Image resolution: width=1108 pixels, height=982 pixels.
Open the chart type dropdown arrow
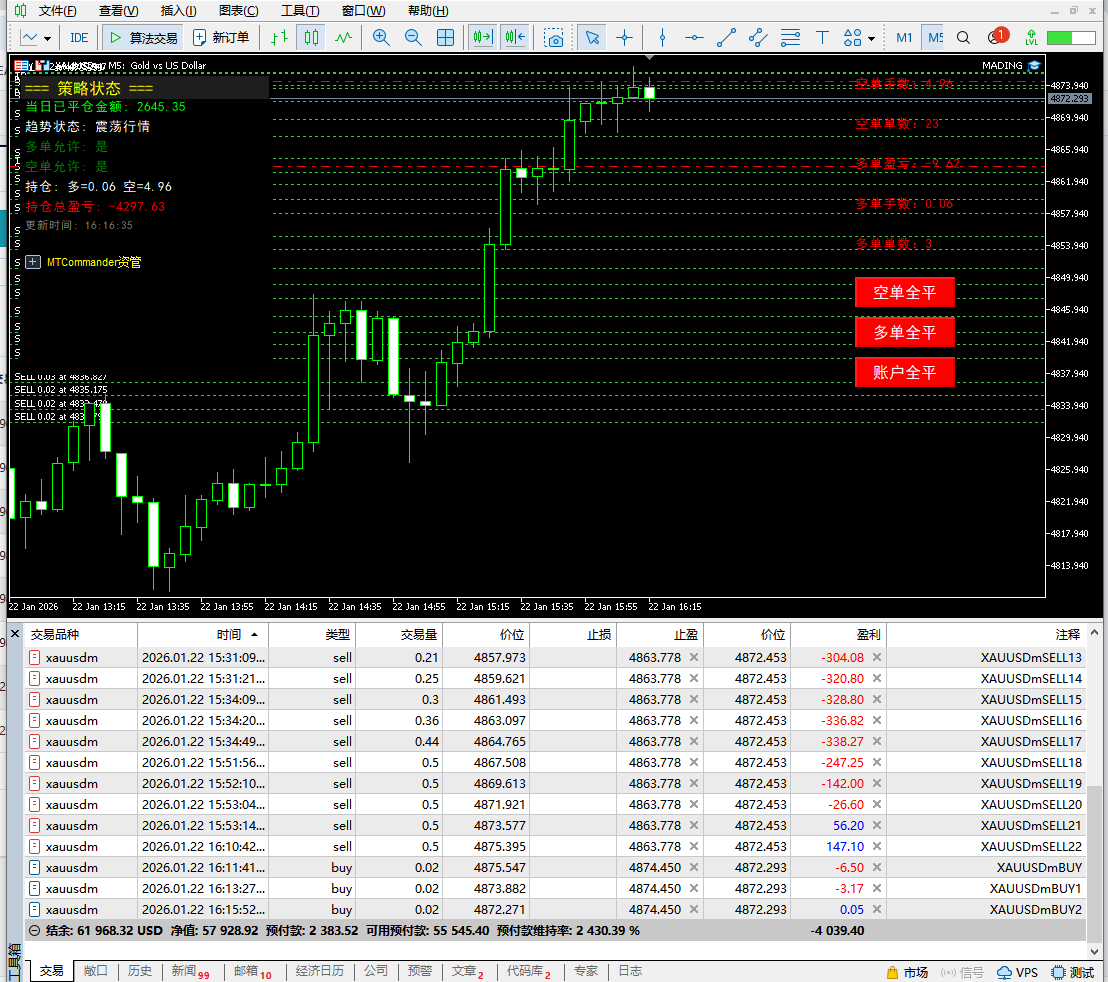pos(47,38)
